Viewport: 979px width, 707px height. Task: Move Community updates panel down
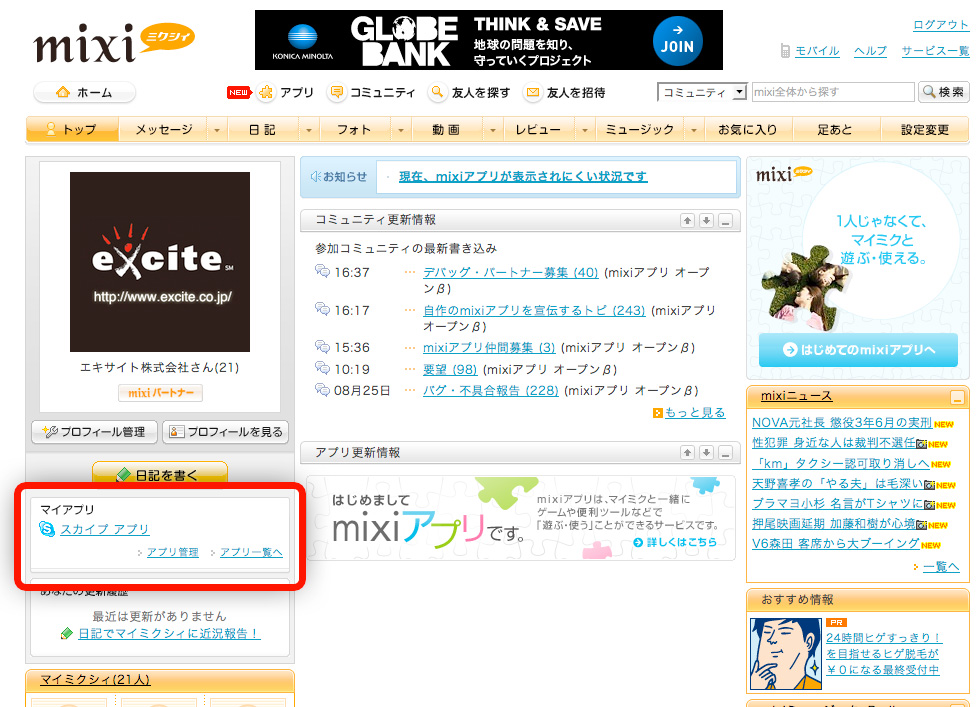click(706, 220)
